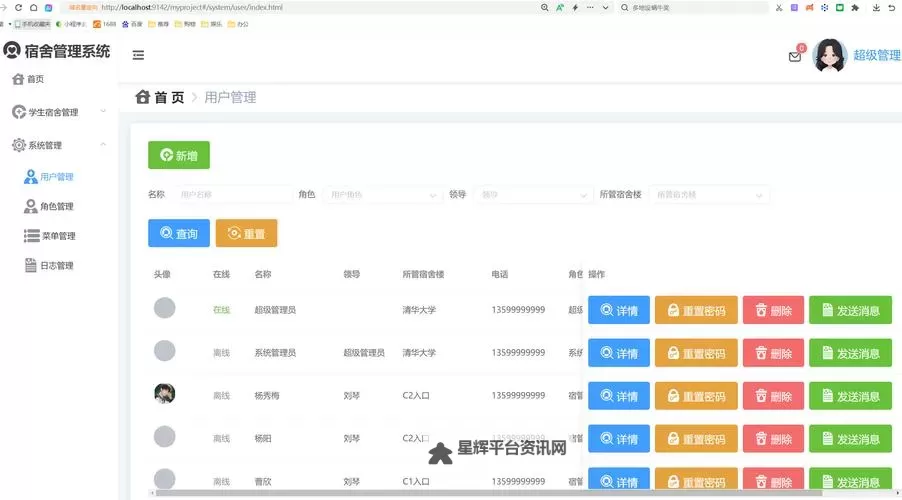The height and width of the screenshot is (500, 902).
Task: Go to 首页 in the sidebar
Action: [x=28, y=79]
